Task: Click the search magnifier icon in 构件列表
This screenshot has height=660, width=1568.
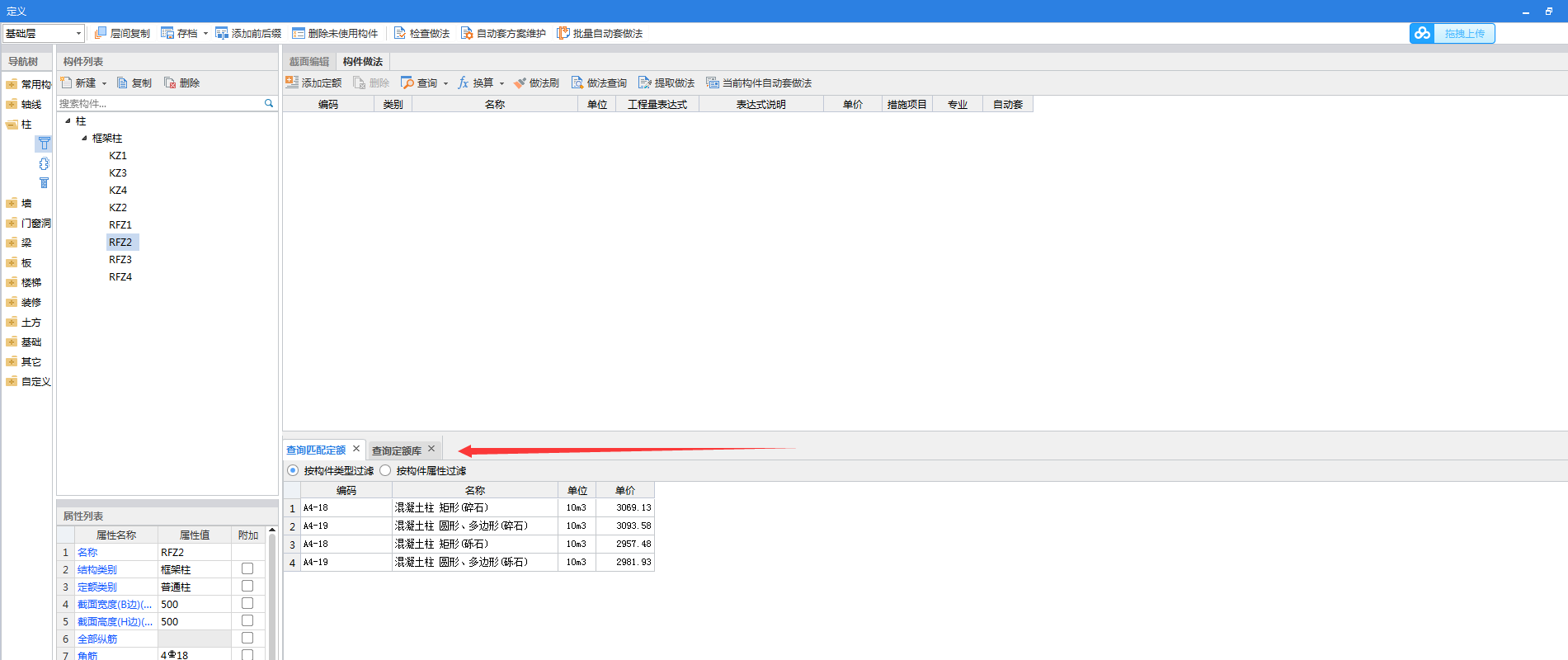Action: [x=269, y=103]
